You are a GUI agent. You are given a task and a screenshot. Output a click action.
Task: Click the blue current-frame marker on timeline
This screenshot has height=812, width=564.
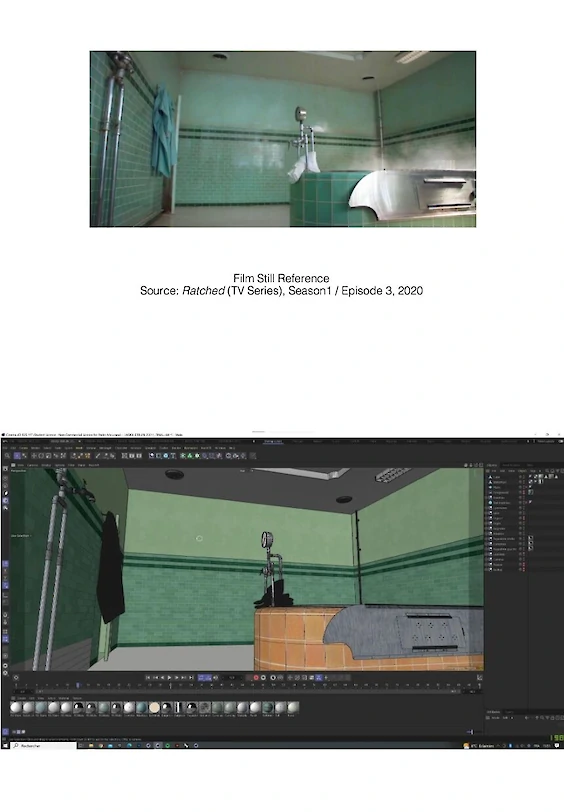[x=78, y=685]
